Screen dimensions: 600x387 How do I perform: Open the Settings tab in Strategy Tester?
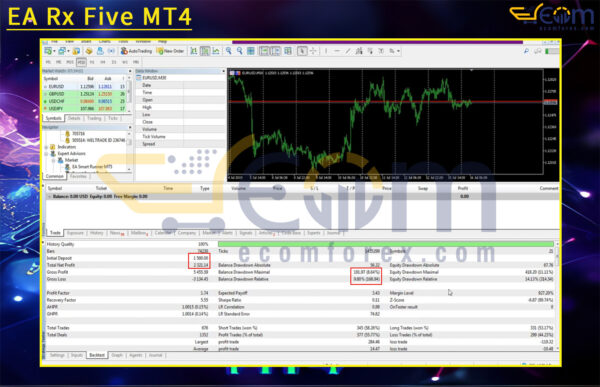coord(57,355)
